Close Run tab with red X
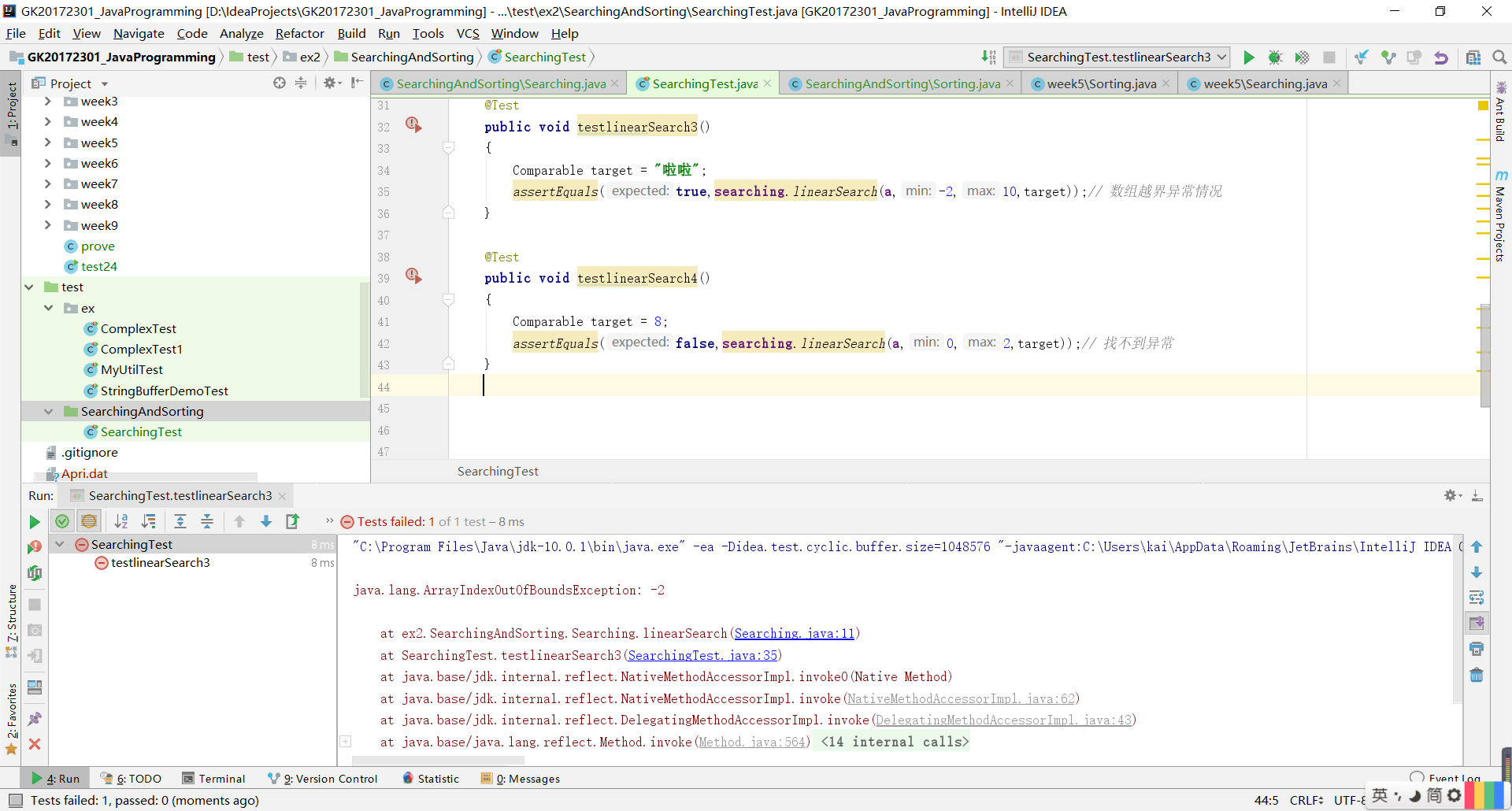 click(x=34, y=744)
